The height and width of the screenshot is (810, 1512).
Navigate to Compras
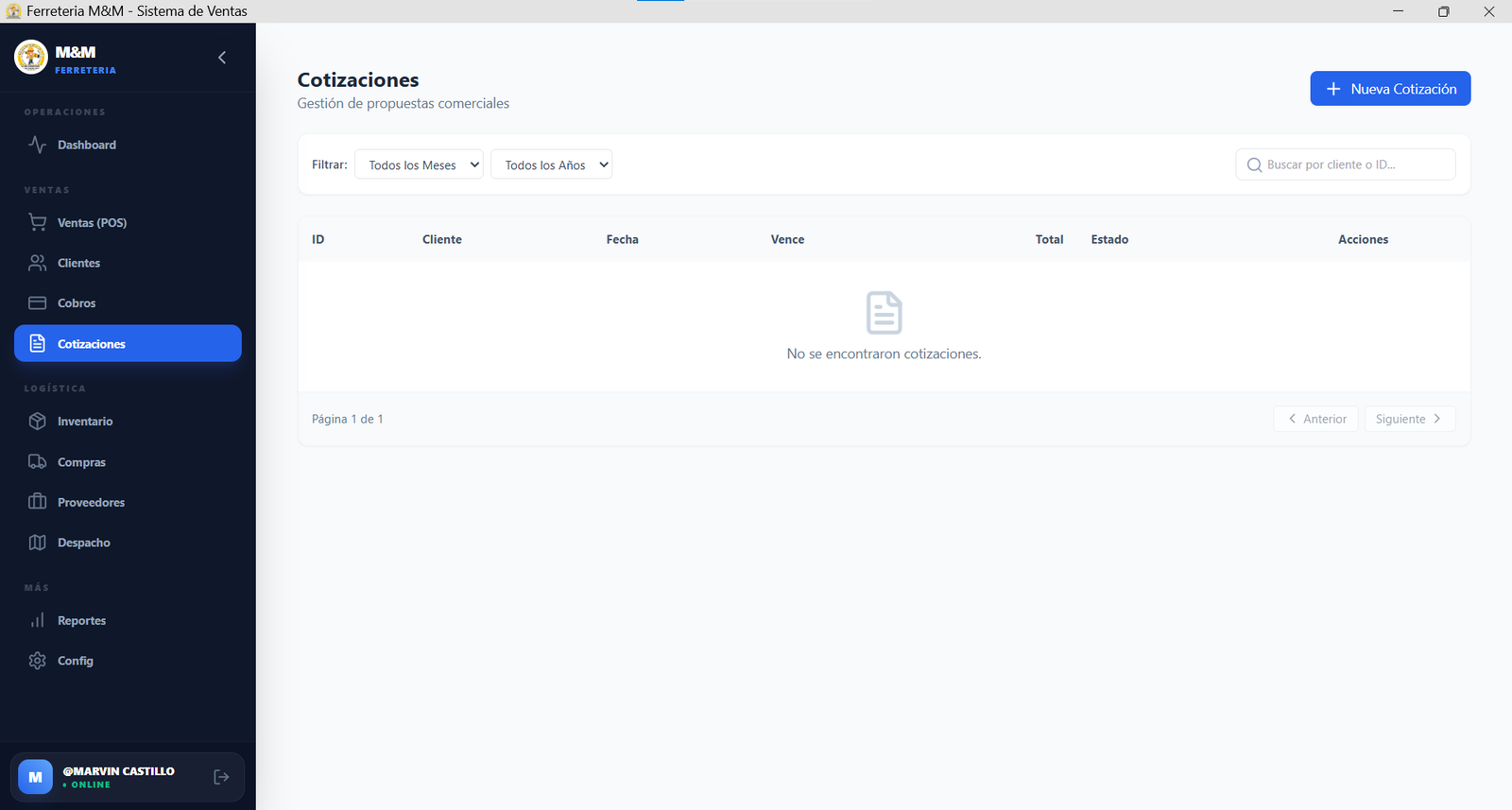click(x=128, y=462)
